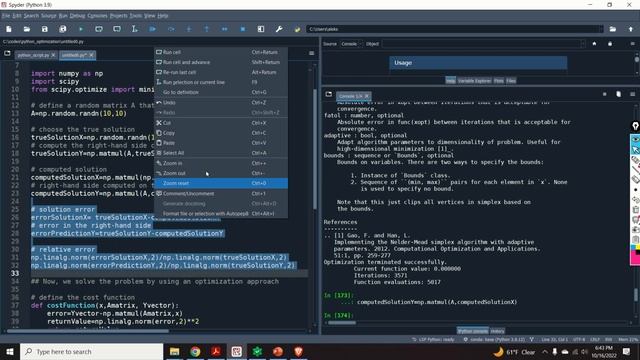This screenshot has width=640, height=360.
Task: Open the Plots tab
Action: (x=499, y=81)
